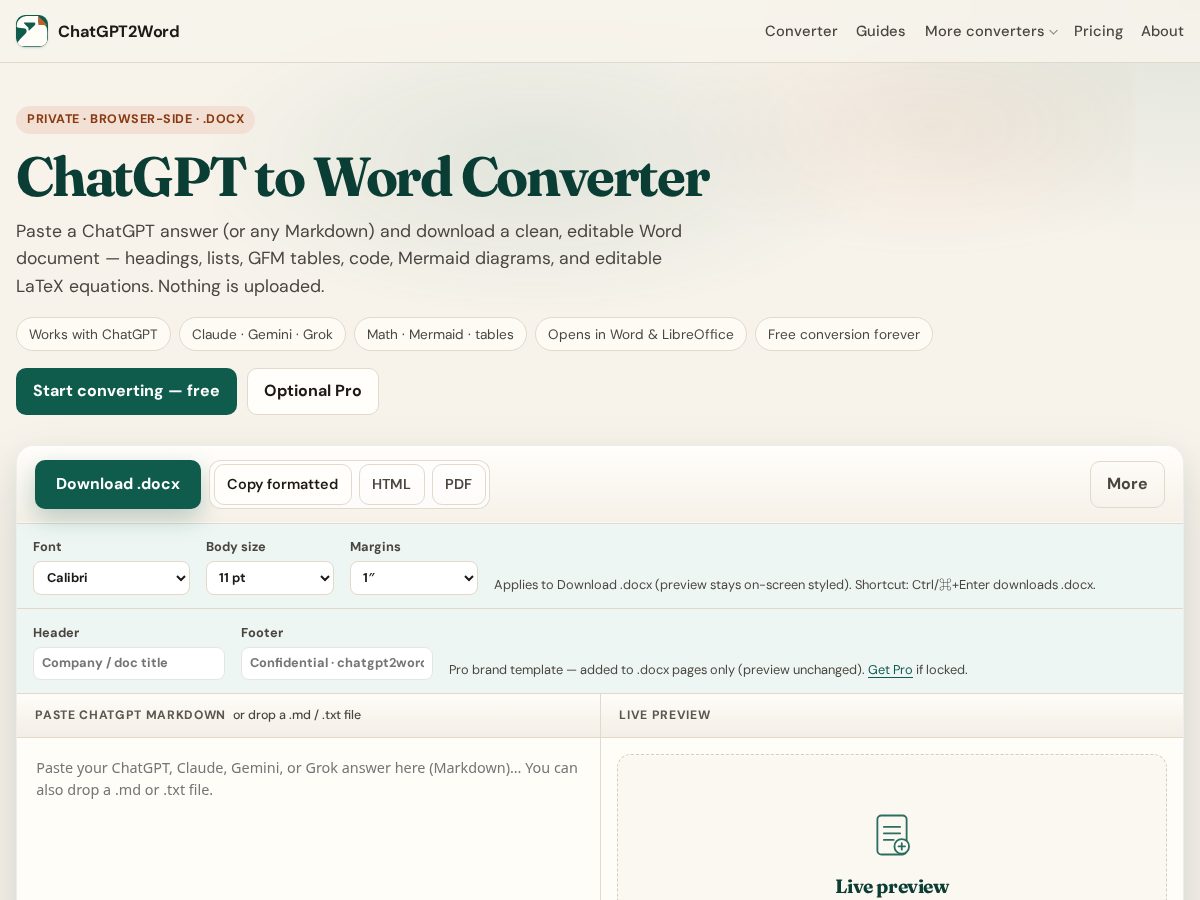Viewport: 1200px width, 900px height.
Task: Click into the Markdown paste area
Action: pos(308,819)
